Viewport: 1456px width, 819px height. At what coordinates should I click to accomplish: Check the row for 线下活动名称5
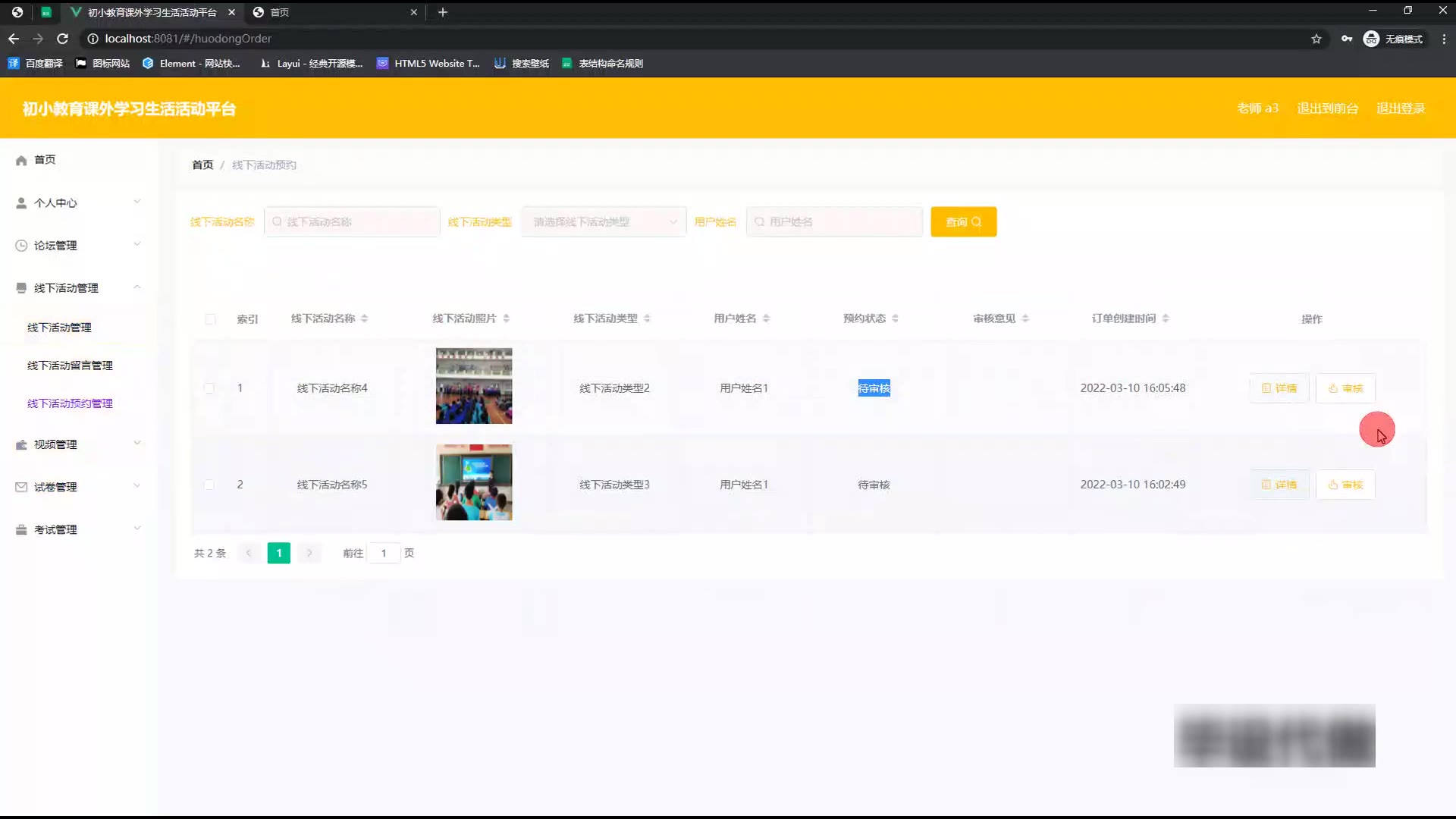click(209, 485)
